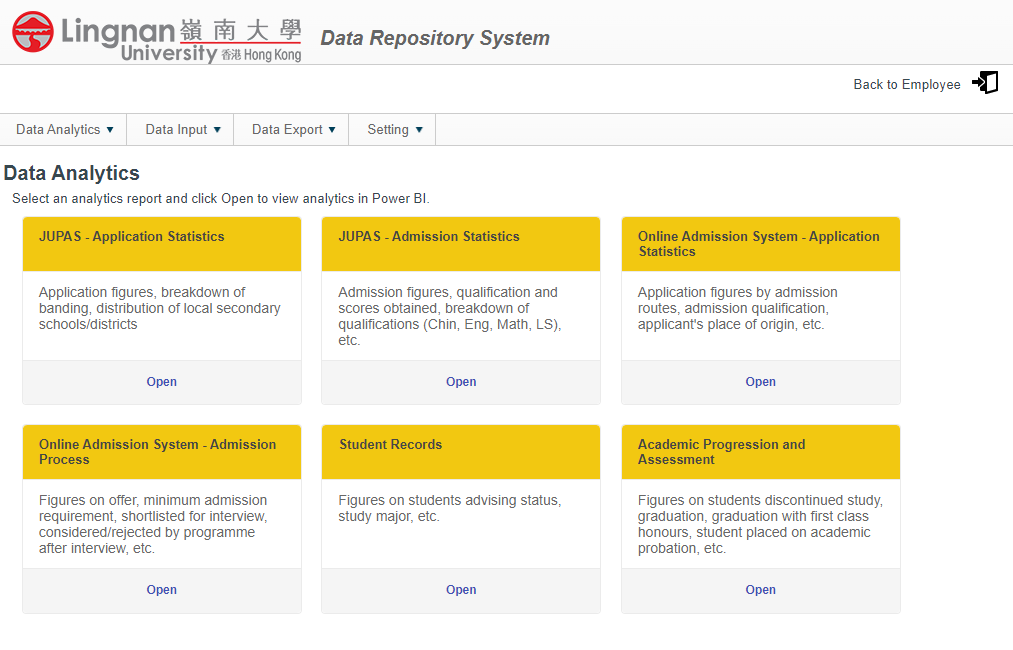Expand the Data Analytics dropdown arrow
1013x650 pixels.
[x=110, y=130]
